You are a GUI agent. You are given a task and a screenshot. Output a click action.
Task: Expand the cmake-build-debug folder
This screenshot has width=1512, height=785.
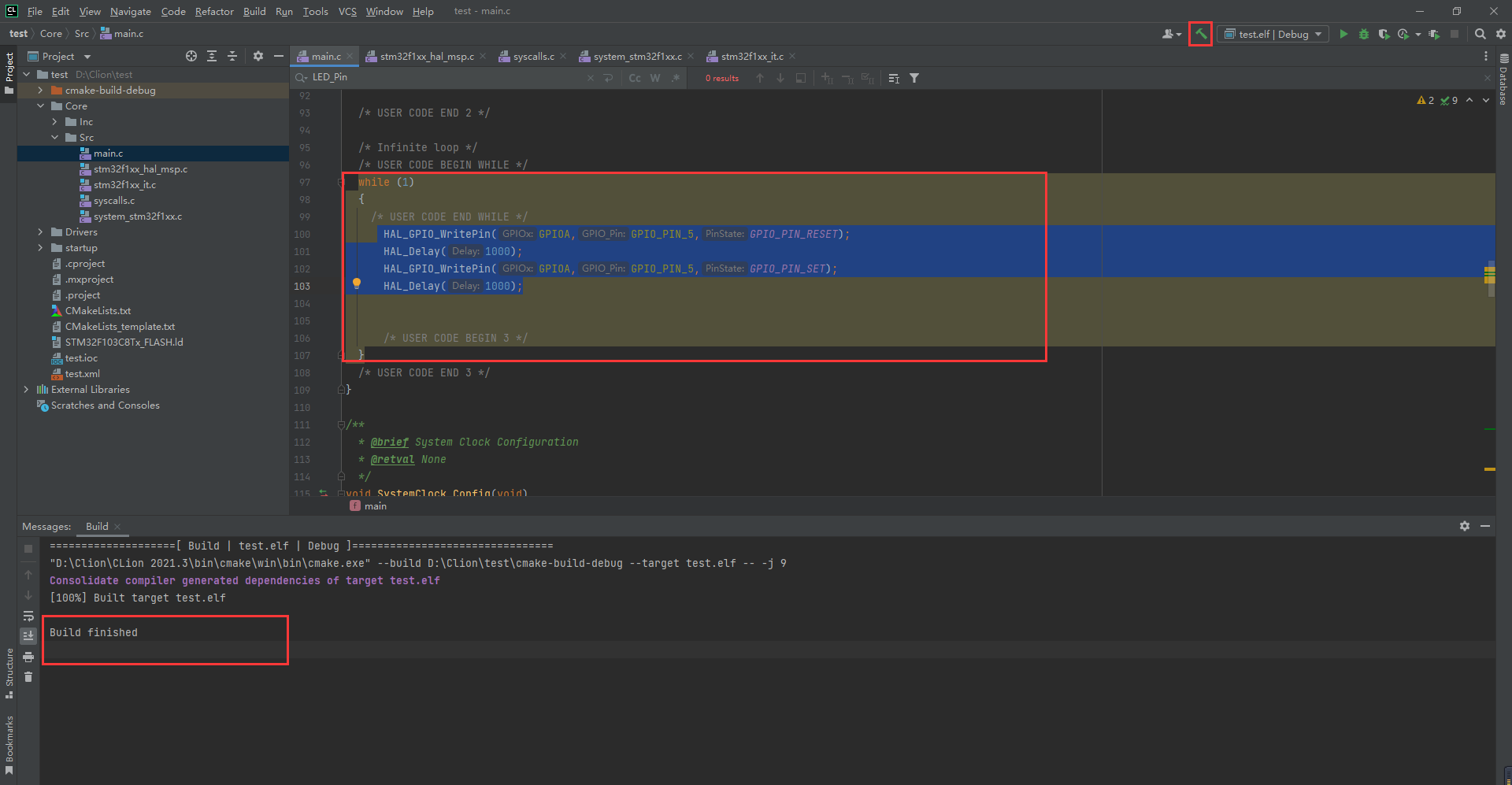pyautogui.click(x=40, y=91)
